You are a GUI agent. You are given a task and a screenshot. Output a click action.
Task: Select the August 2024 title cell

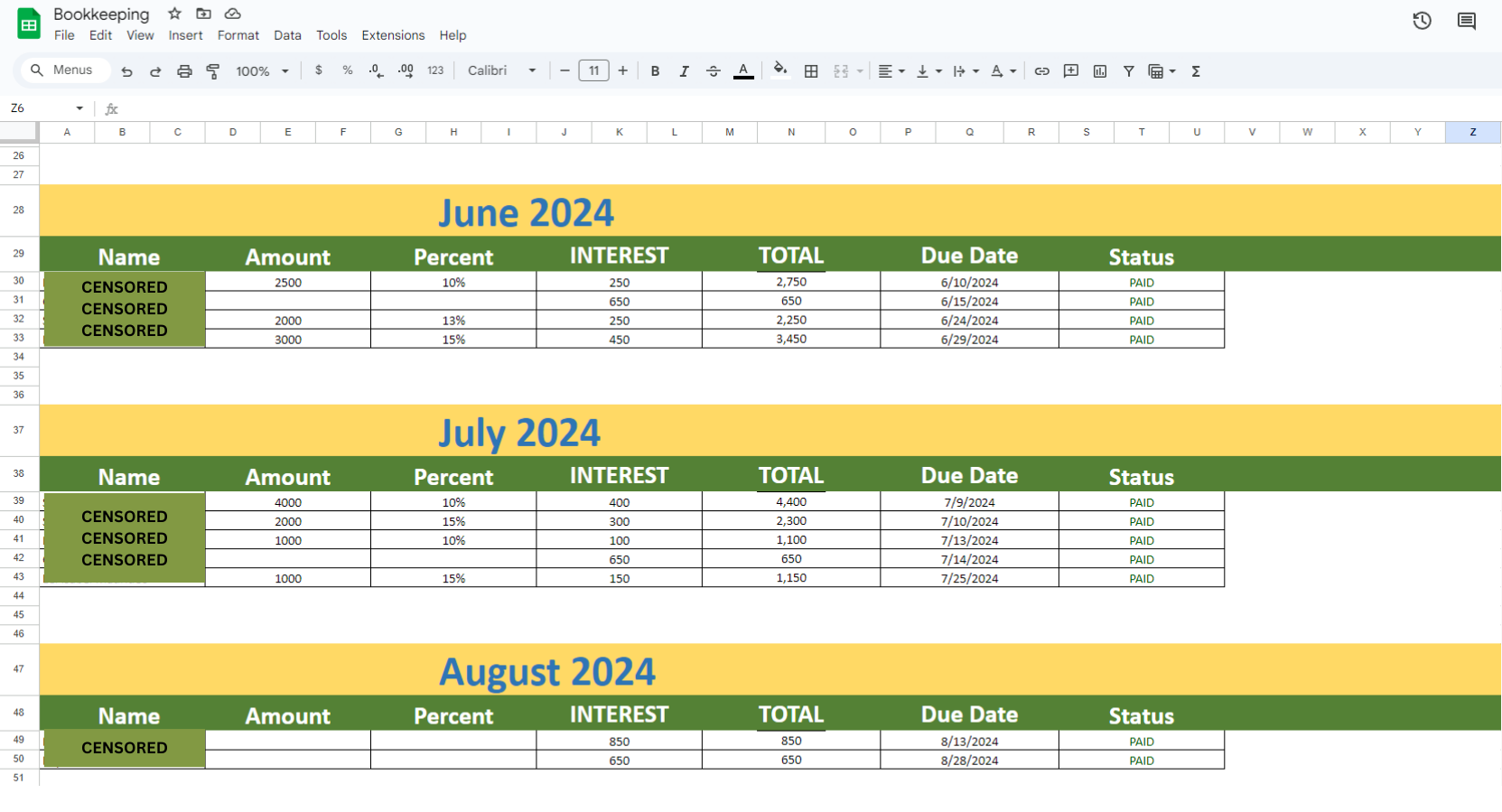coord(547,671)
